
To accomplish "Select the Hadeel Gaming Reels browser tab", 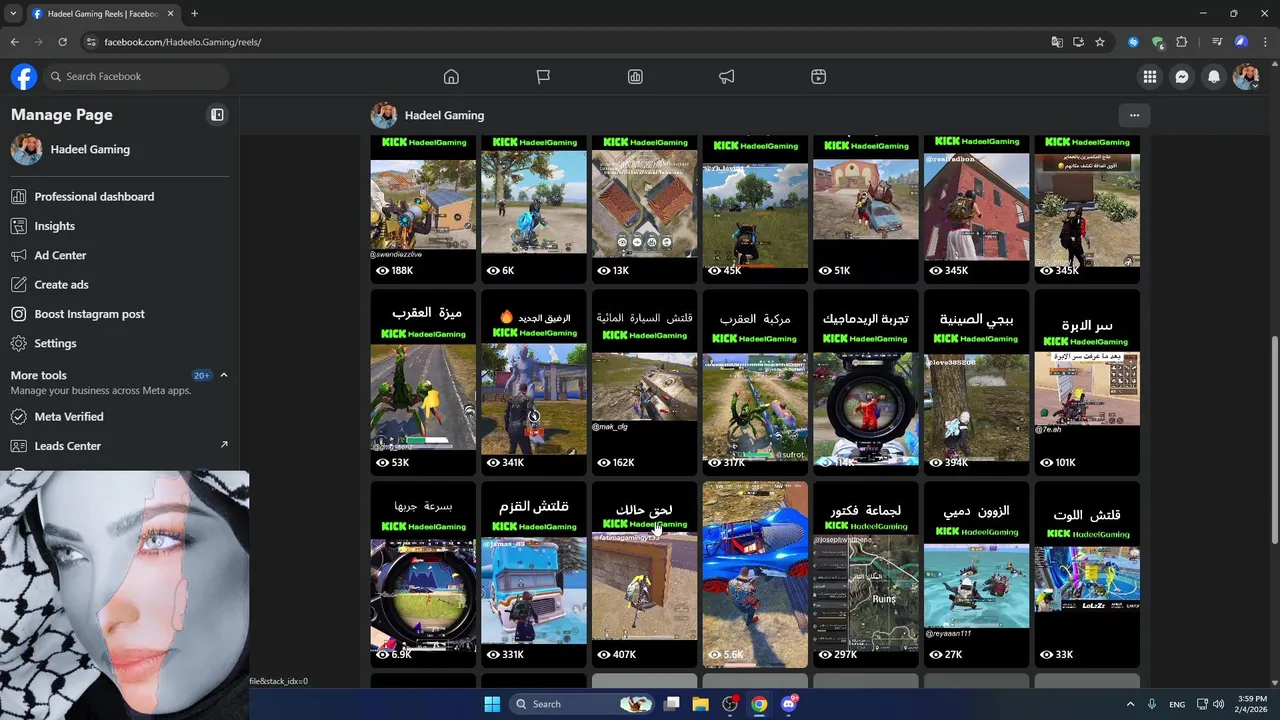I will coord(102,14).
